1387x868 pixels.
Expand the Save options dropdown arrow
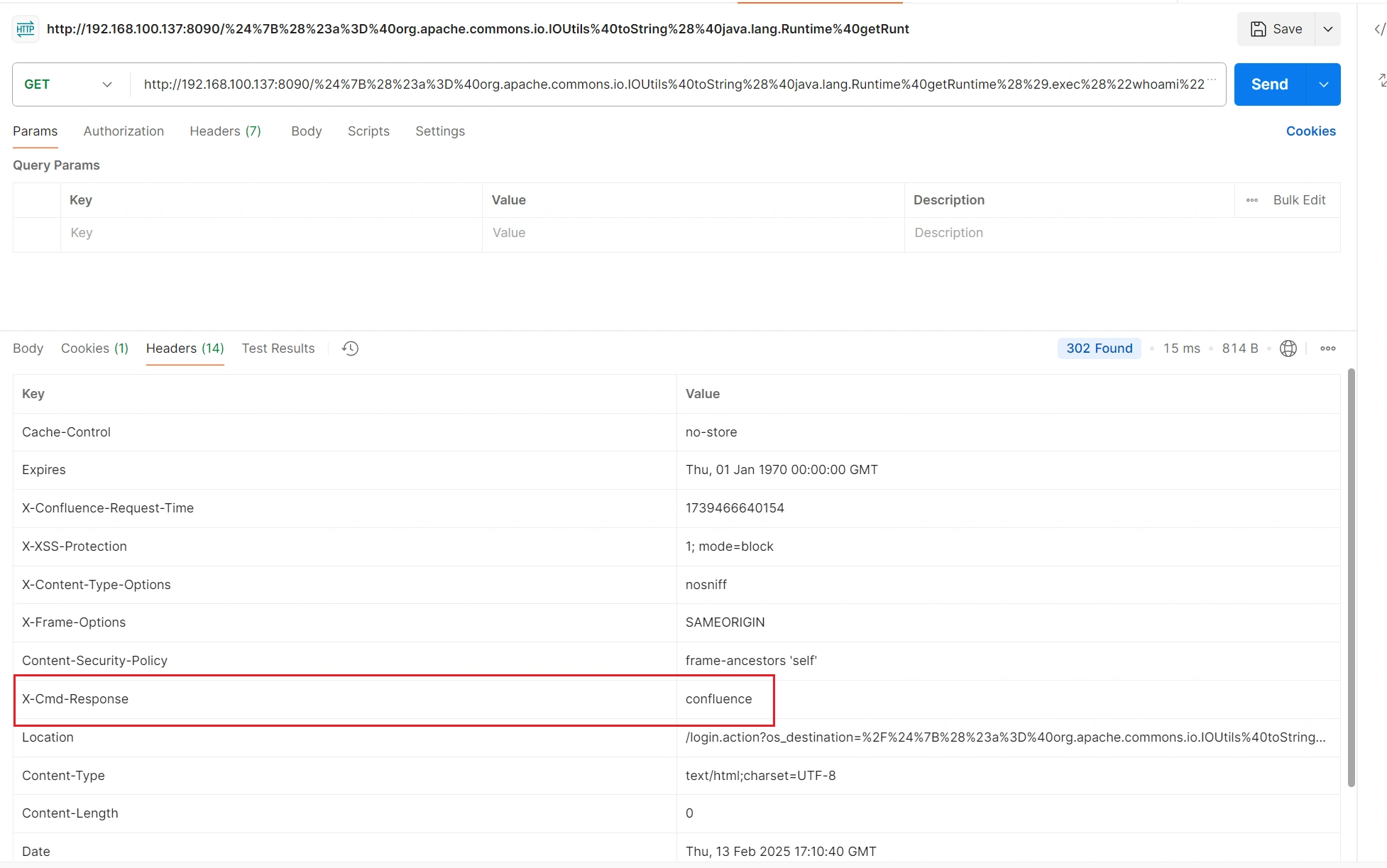[1327, 29]
